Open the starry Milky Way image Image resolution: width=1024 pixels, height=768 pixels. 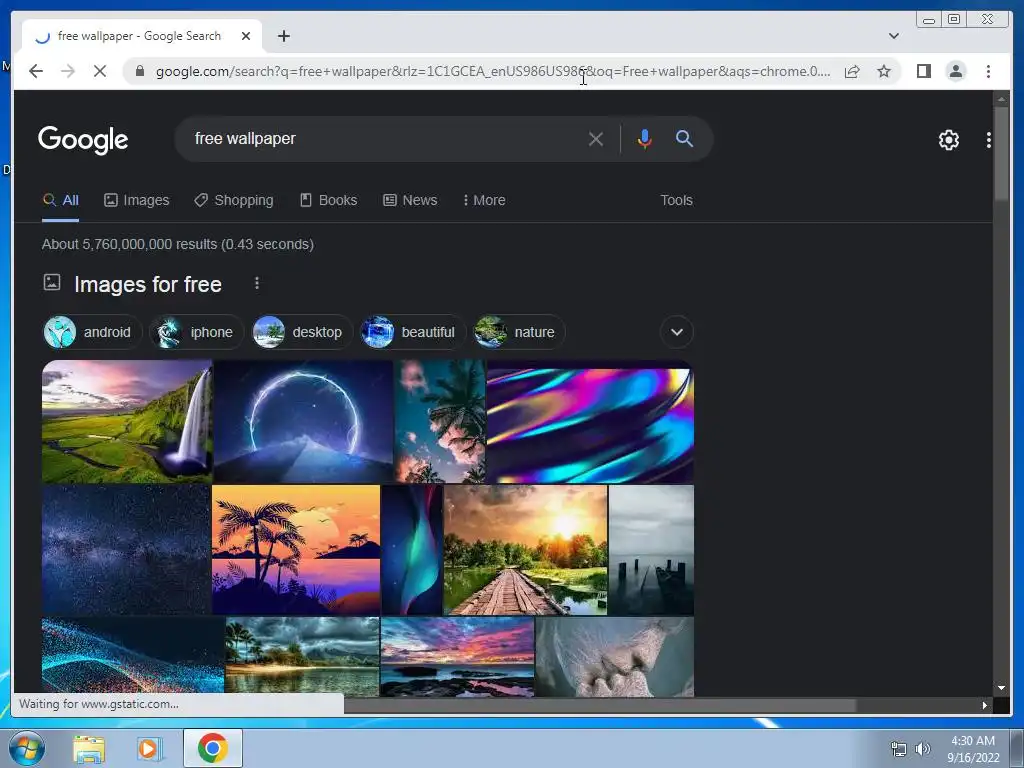pyautogui.click(x=126, y=550)
